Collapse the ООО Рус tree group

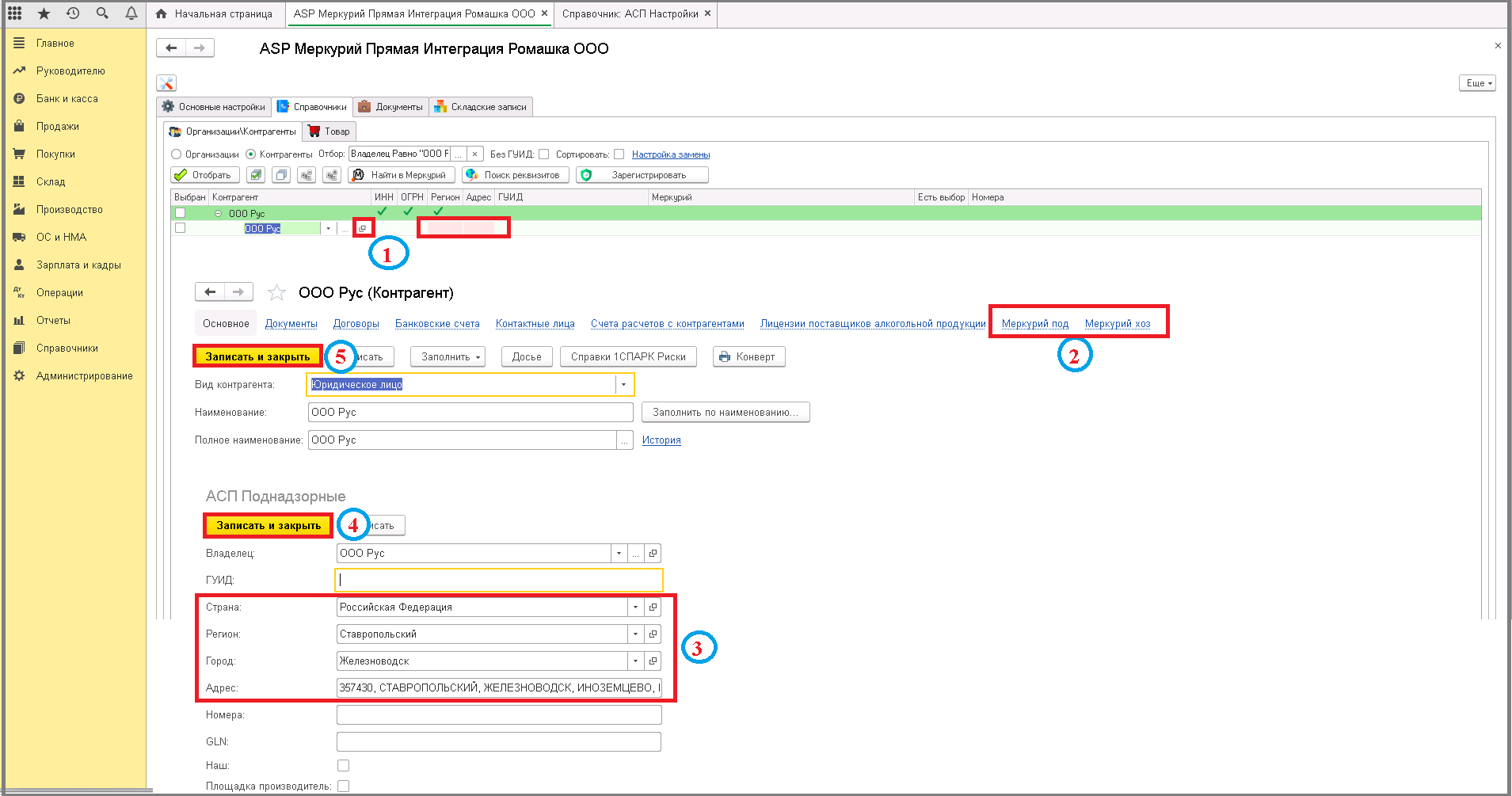(x=219, y=214)
